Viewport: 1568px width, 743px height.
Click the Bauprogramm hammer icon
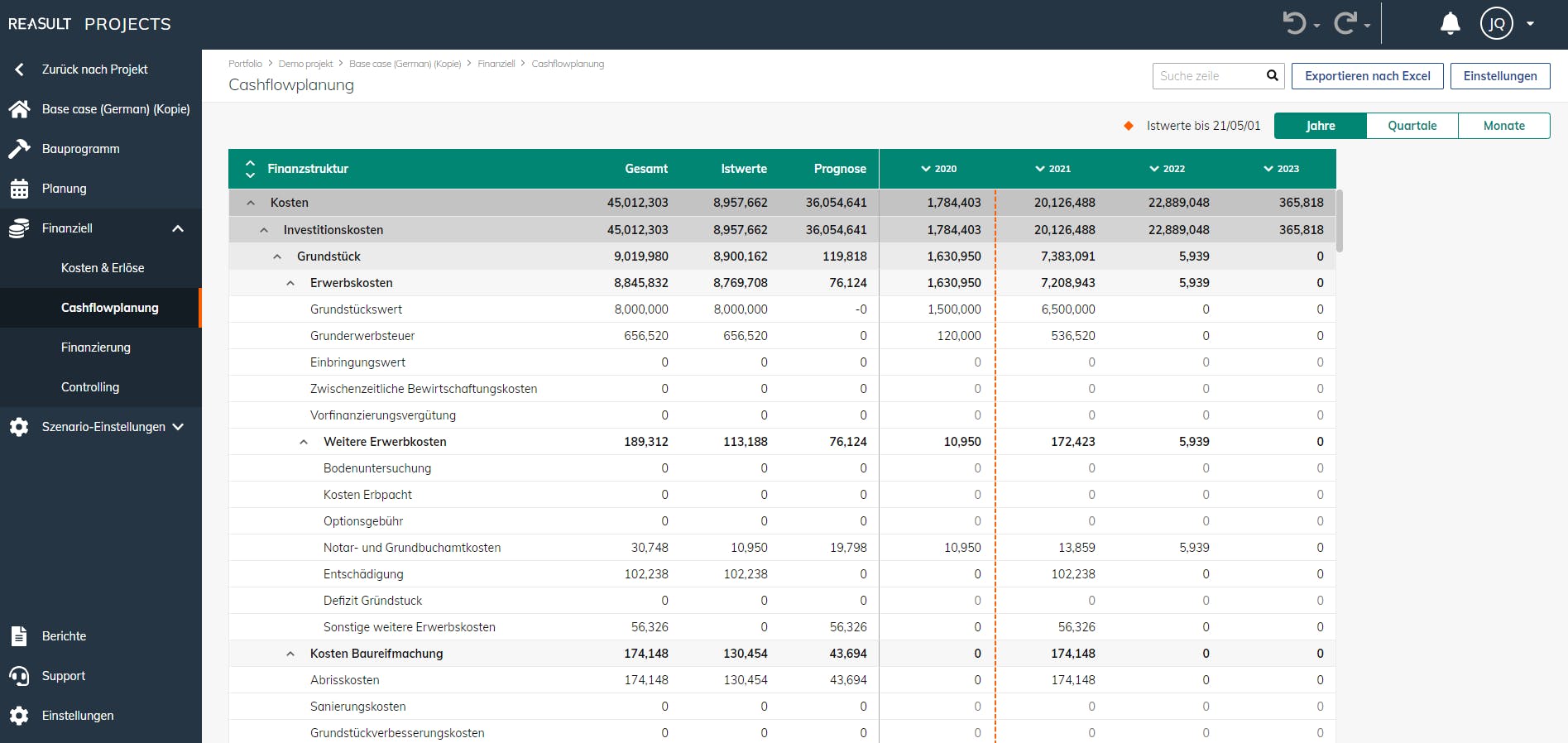(19, 149)
